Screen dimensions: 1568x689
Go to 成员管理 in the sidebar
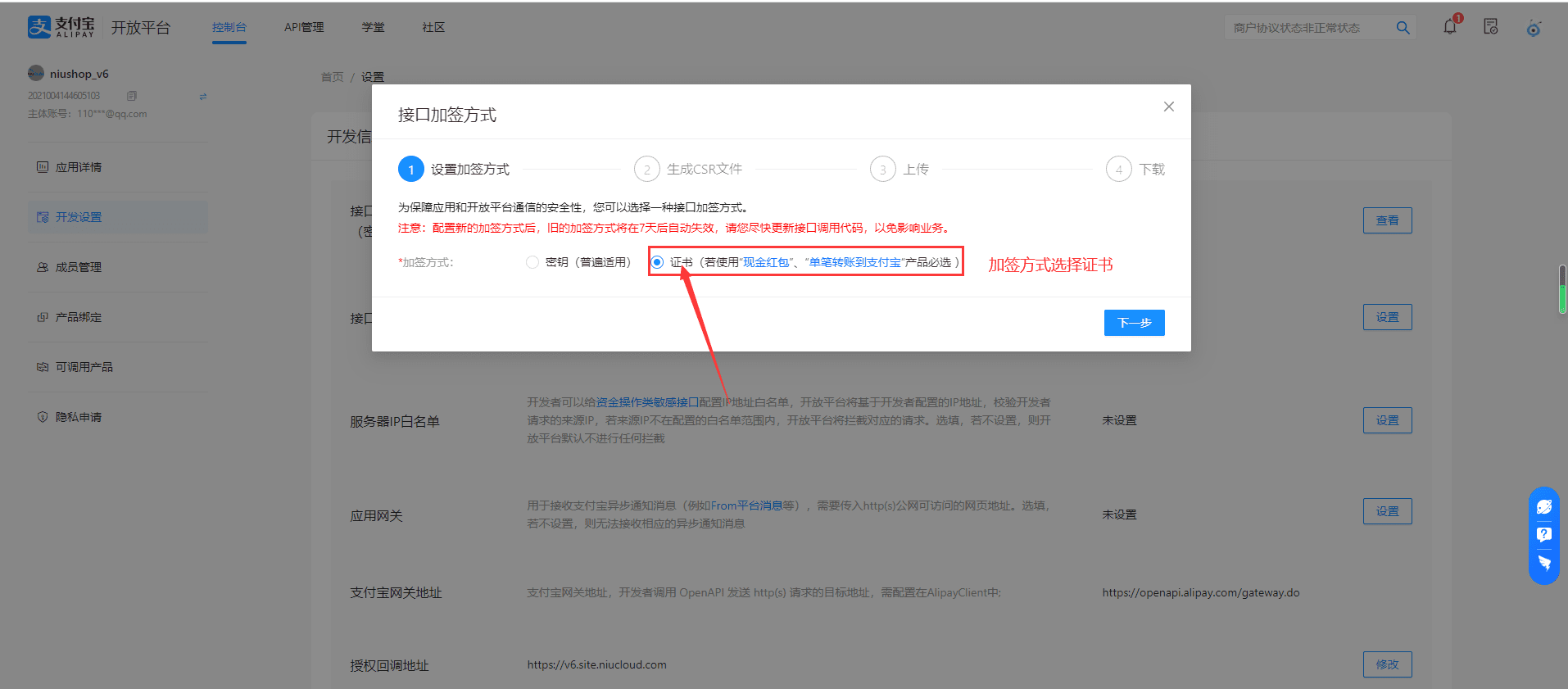79,267
